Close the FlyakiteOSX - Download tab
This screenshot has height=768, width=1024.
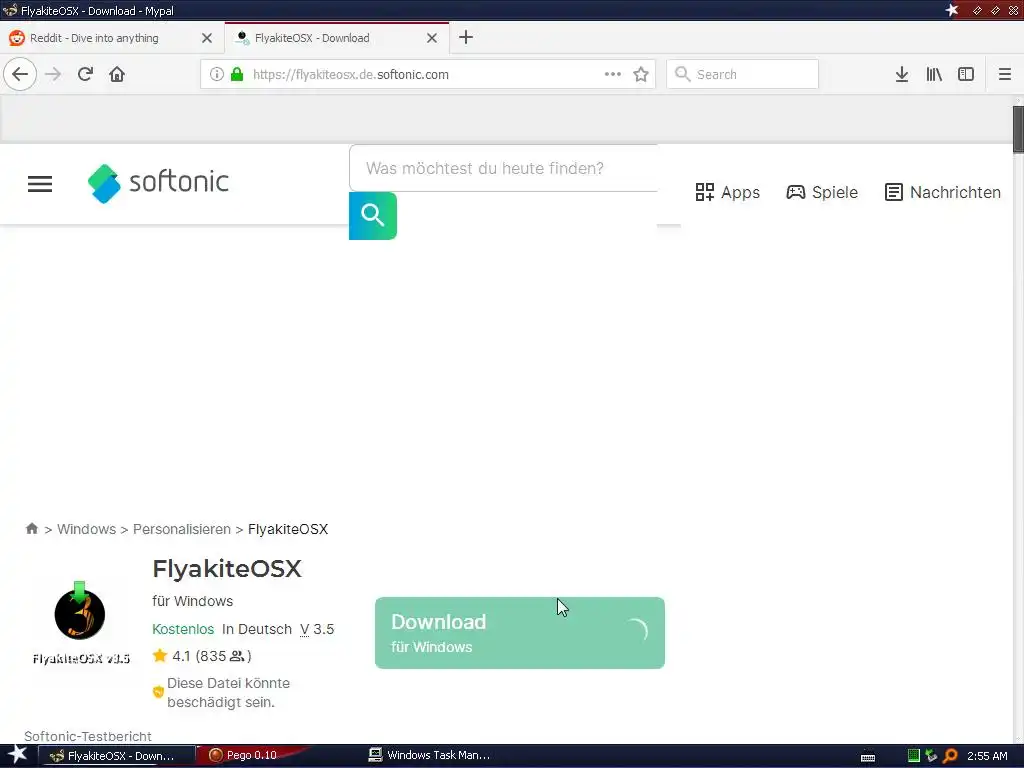pyautogui.click(x=432, y=38)
